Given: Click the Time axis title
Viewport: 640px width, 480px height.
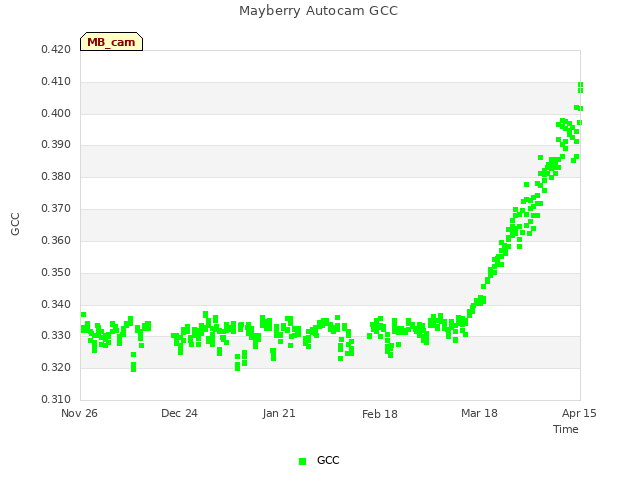Looking at the screenshot, I should coord(566,429).
